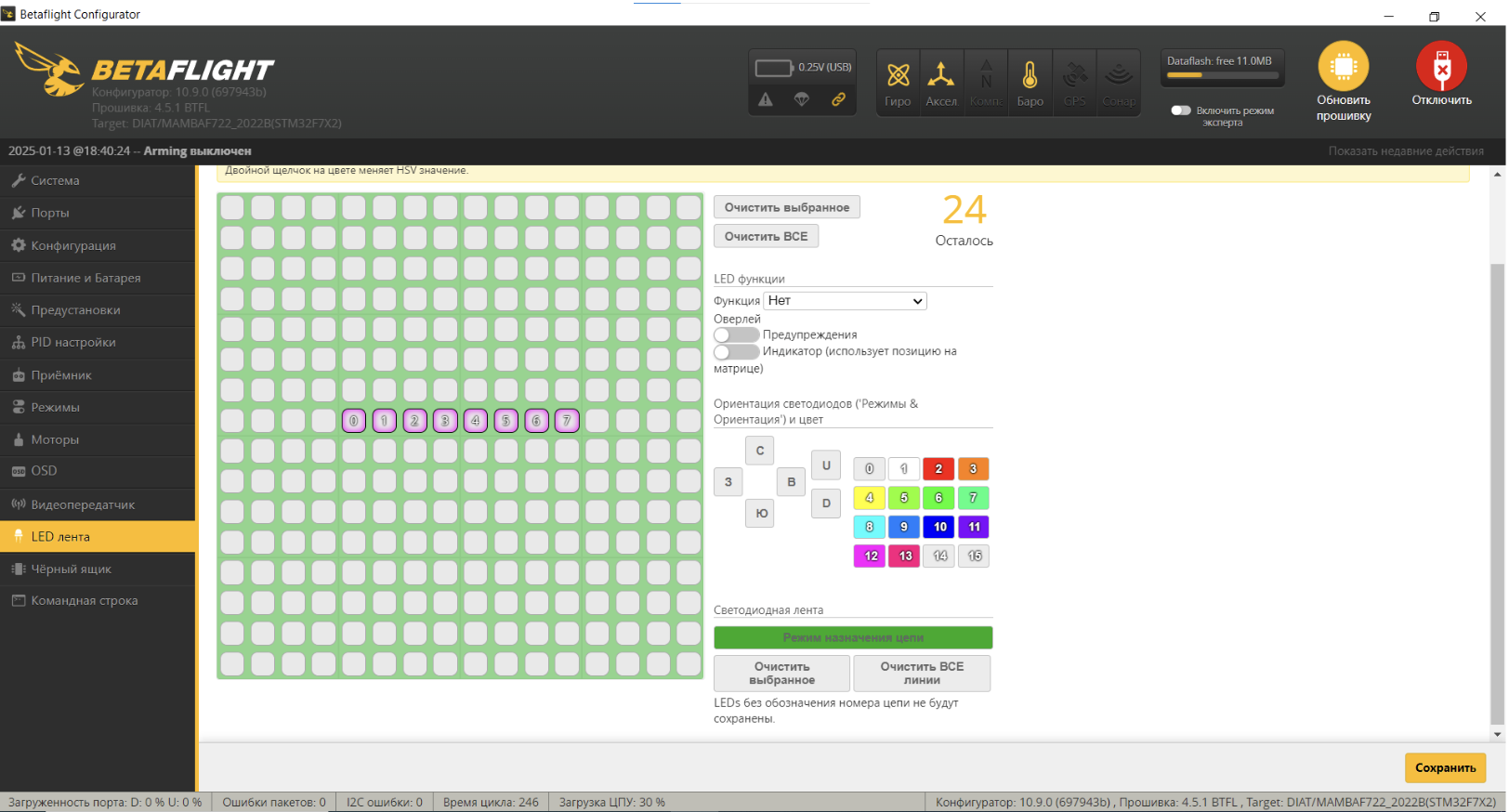Toggle the Warnings overlay switch

pyautogui.click(x=736, y=334)
